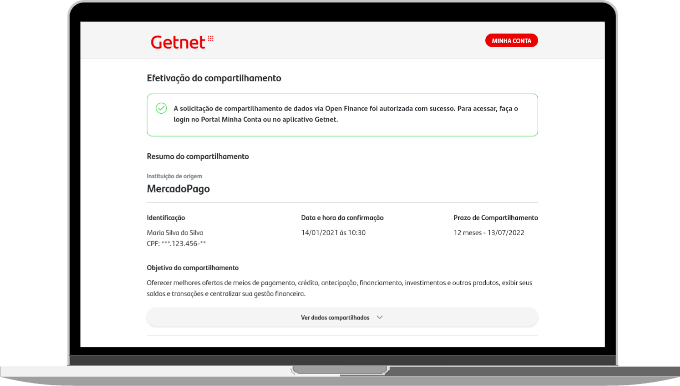
Task: Select the name Maria Silva da Silva
Action: pyautogui.click(x=175, y=232)
